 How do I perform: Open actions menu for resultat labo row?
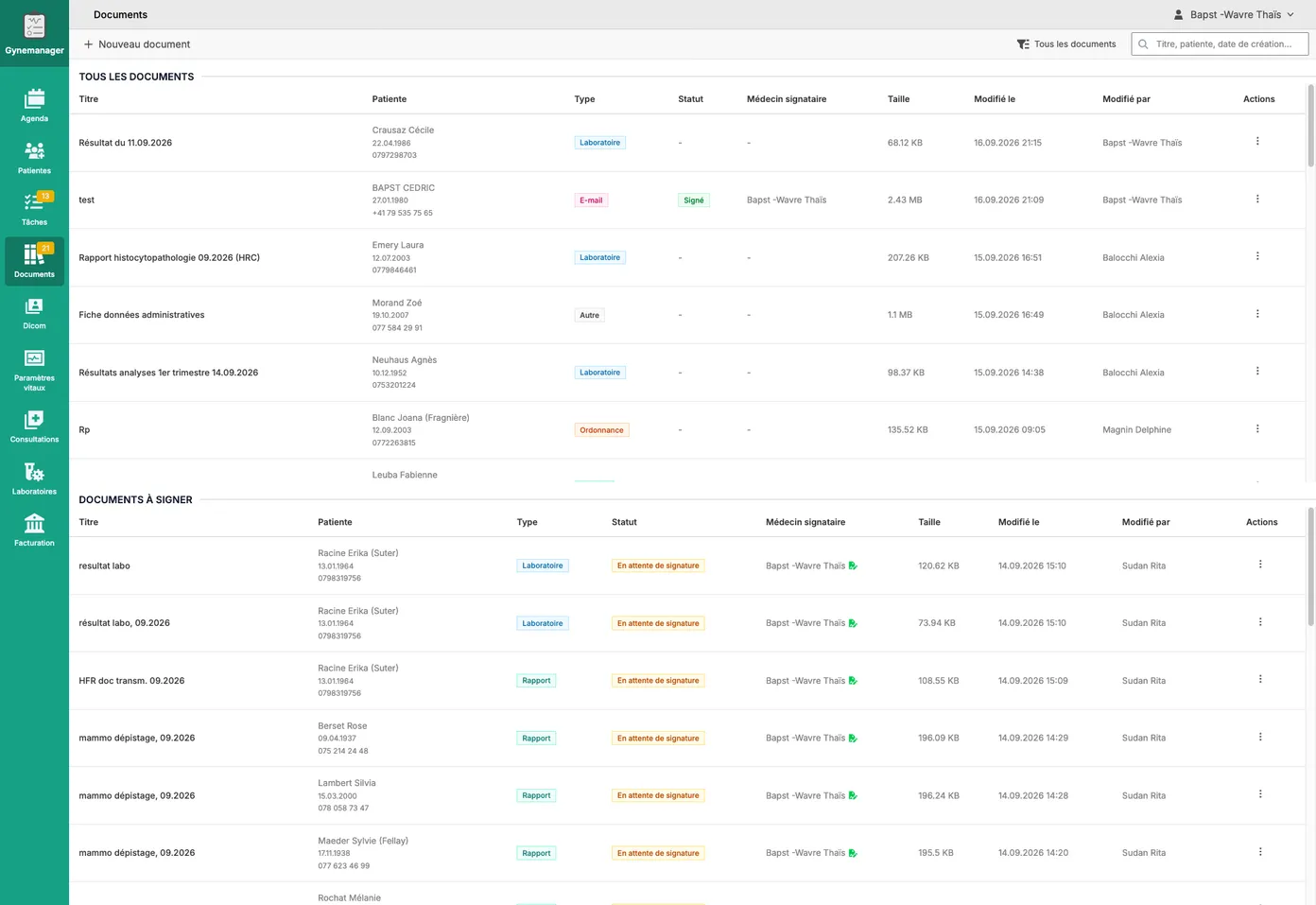(1260, 565)
